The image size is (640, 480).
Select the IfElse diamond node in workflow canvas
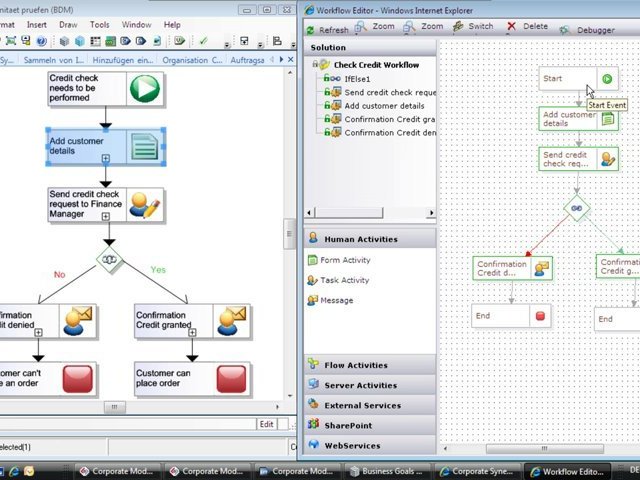click(576, 209)
